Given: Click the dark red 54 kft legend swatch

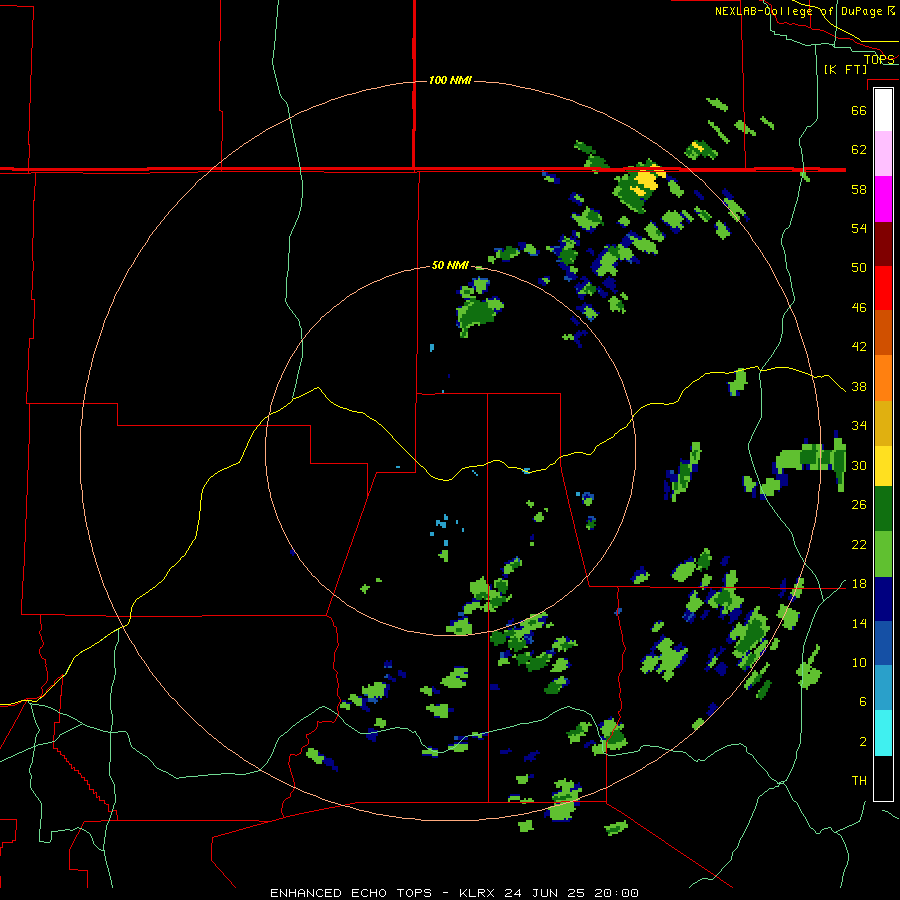Looking at the screenshot, I should pyautogui.click(x=883, y=243).
